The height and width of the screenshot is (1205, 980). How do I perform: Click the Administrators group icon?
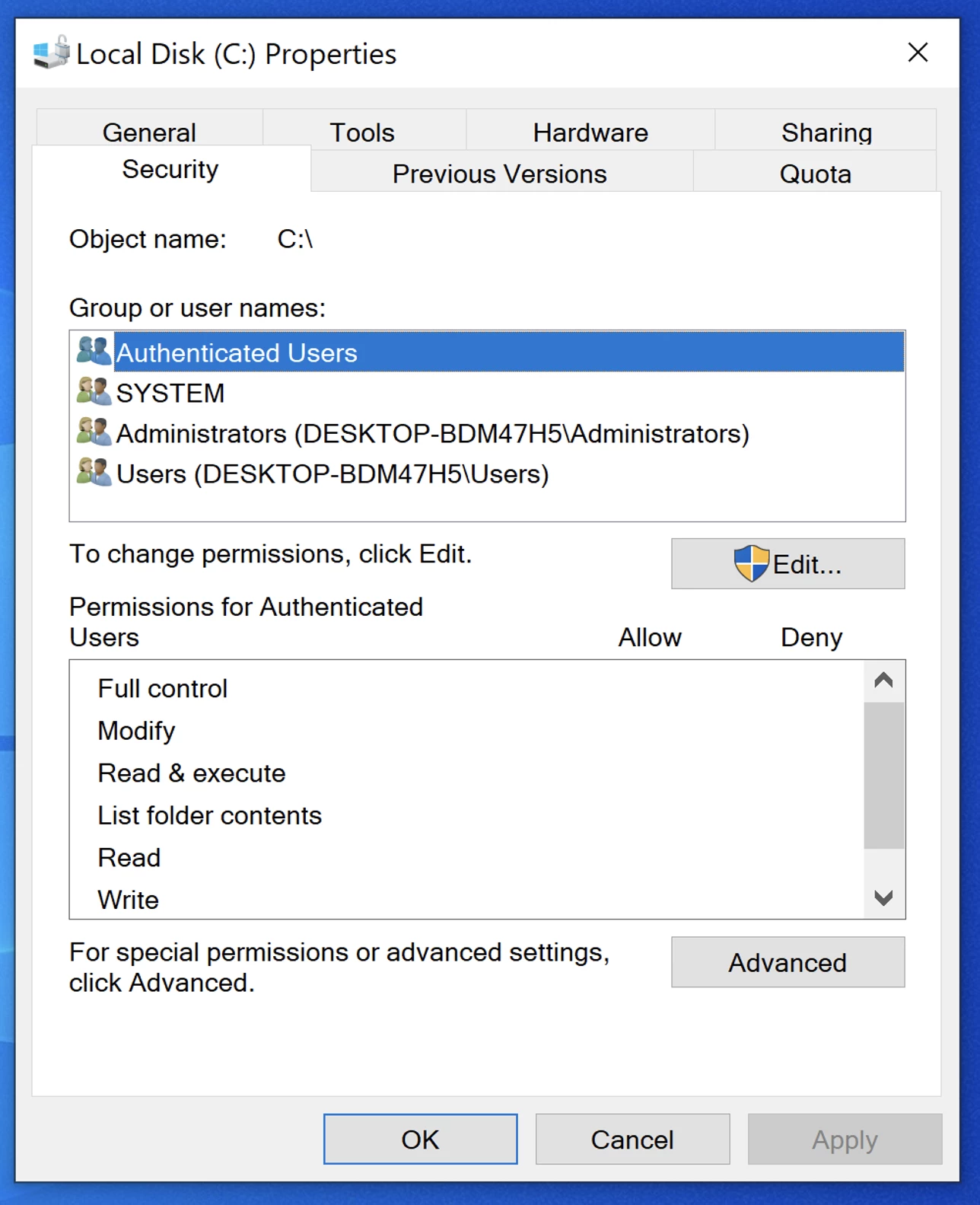tap(94, 432)
